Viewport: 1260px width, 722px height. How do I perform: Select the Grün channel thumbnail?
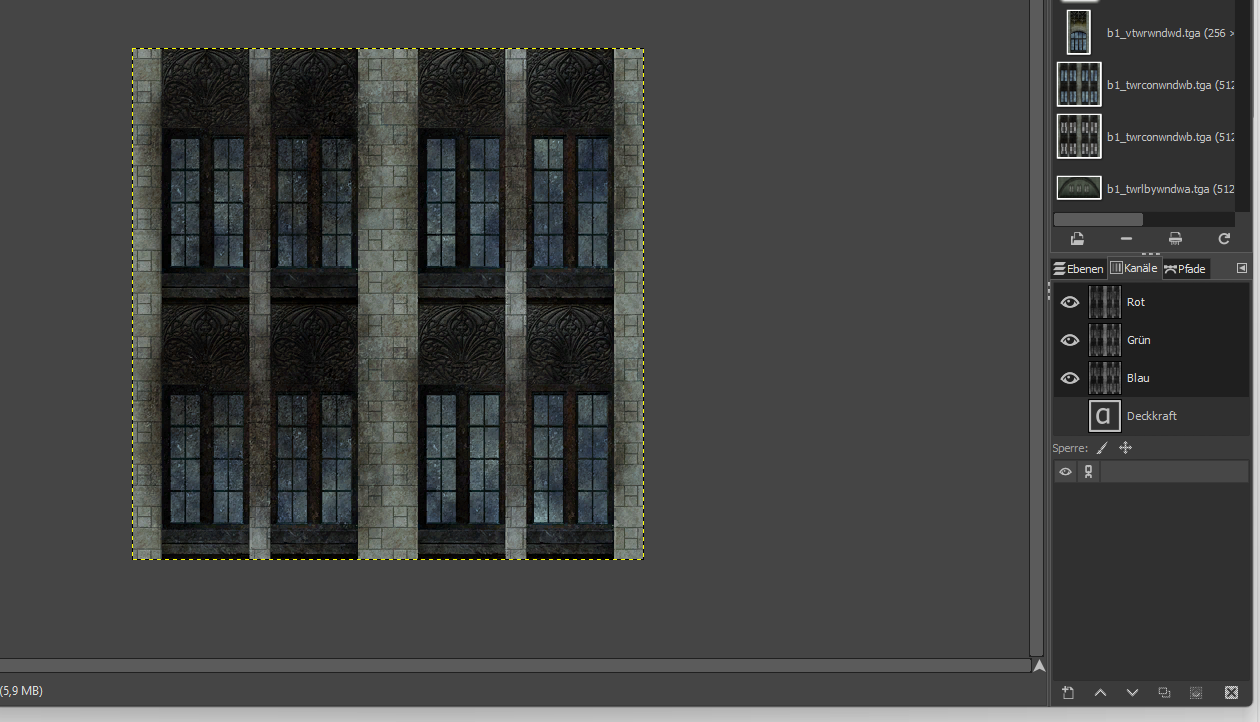point(1105,340)
